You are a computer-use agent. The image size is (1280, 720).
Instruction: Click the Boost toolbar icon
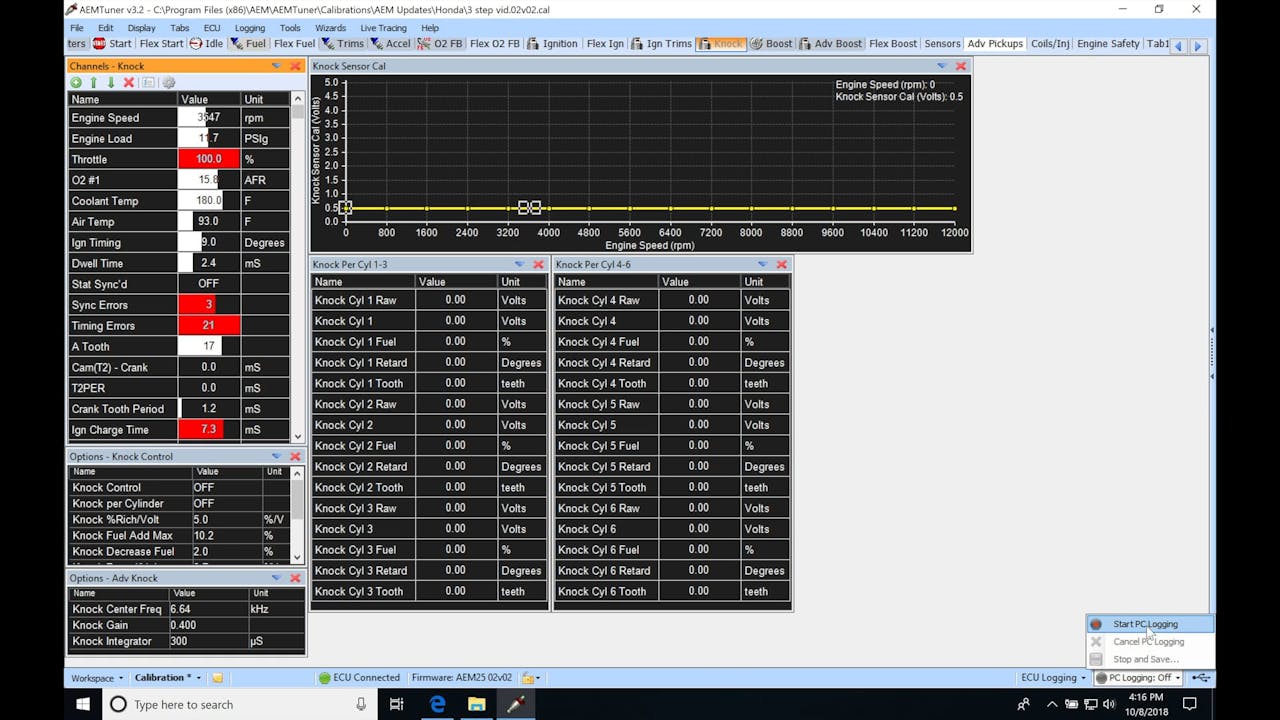coord(770,43)
